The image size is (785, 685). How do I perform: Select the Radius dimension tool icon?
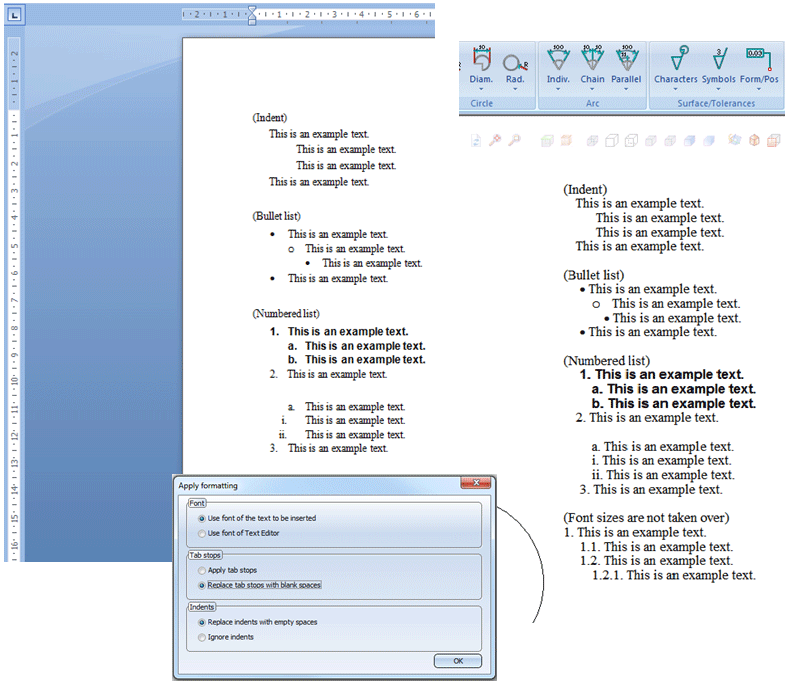pos(515,63)
